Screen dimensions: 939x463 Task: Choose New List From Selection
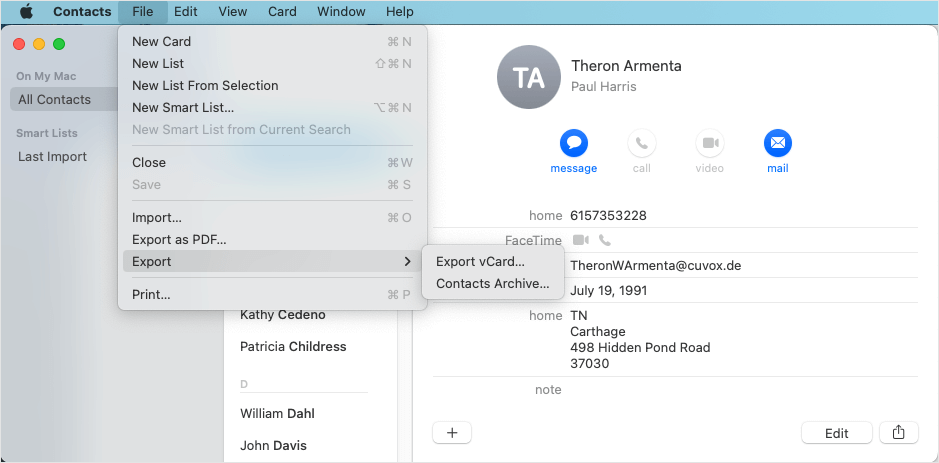tap(272, 86)
